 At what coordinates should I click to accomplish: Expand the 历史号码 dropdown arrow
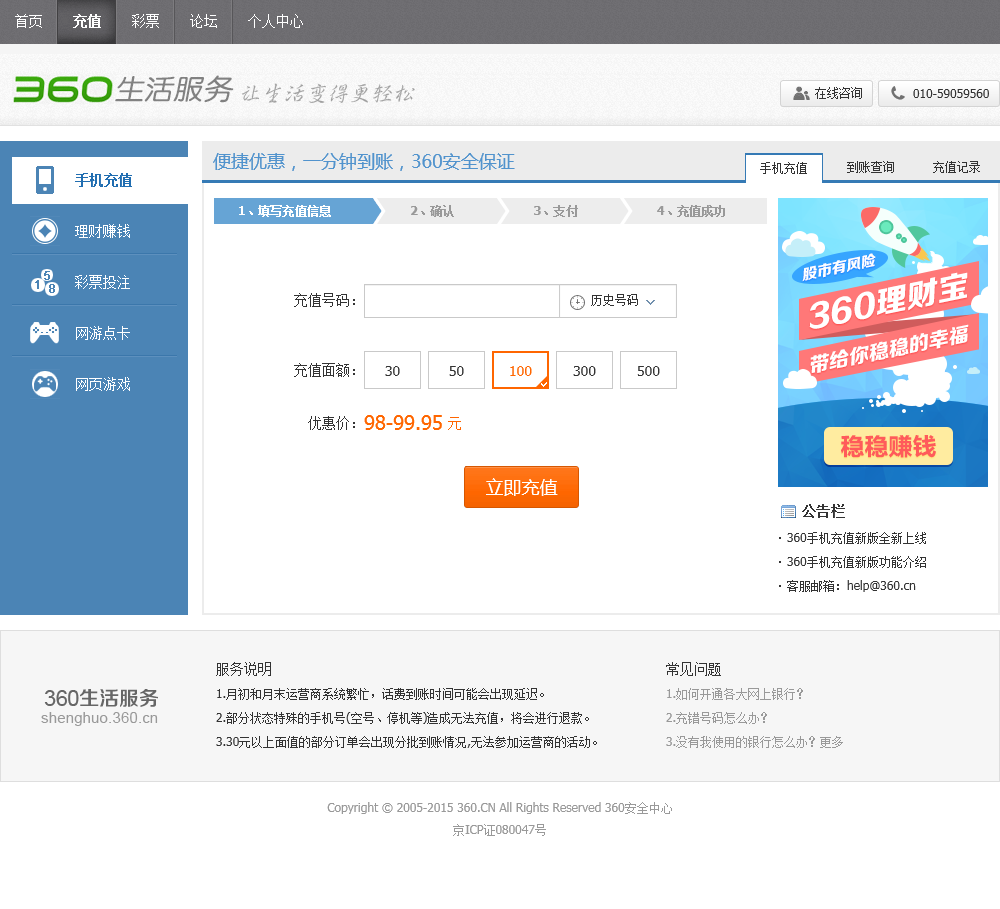(x=651, y=302)
